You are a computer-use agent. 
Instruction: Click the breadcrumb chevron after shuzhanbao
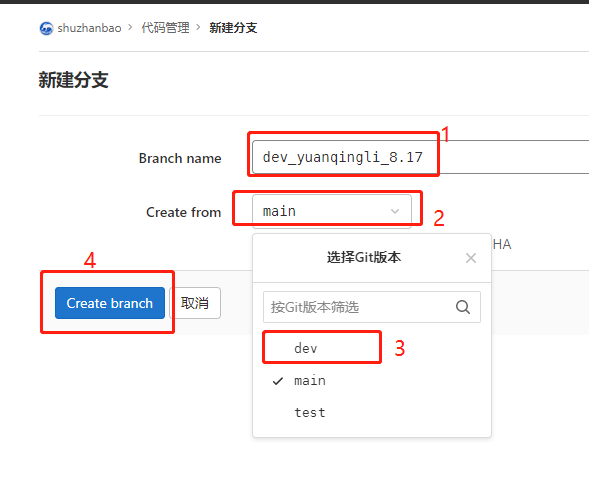click(130, 27)
